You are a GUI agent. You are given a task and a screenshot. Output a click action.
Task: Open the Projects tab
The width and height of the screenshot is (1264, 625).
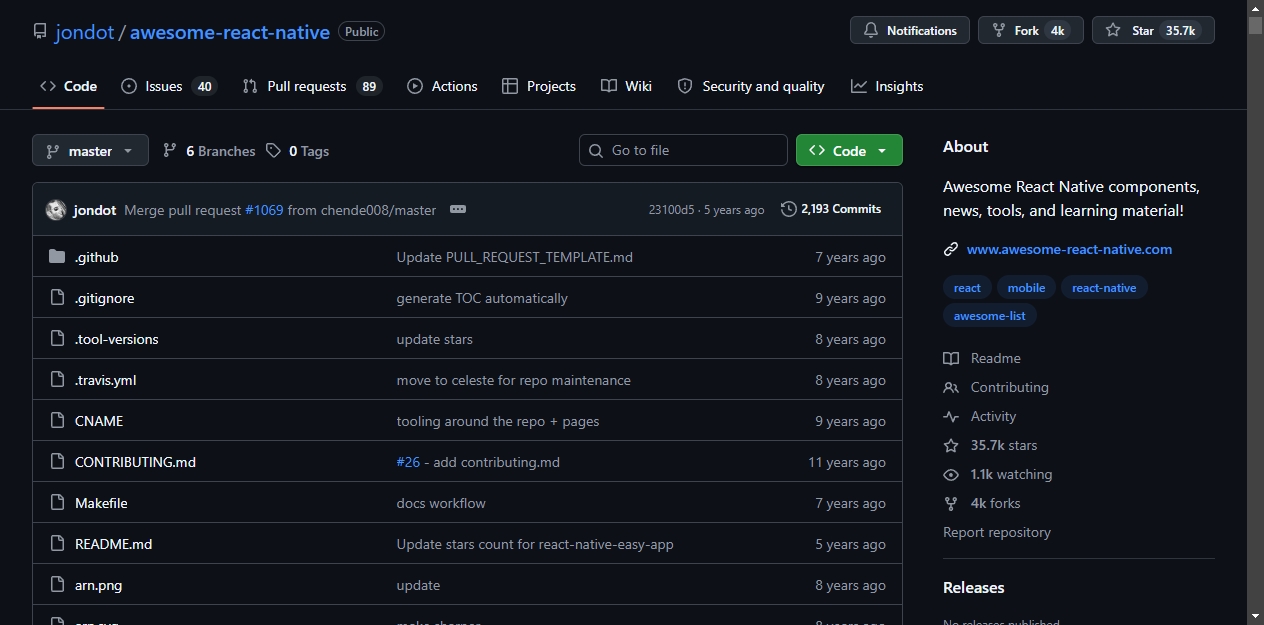point(539,86)
